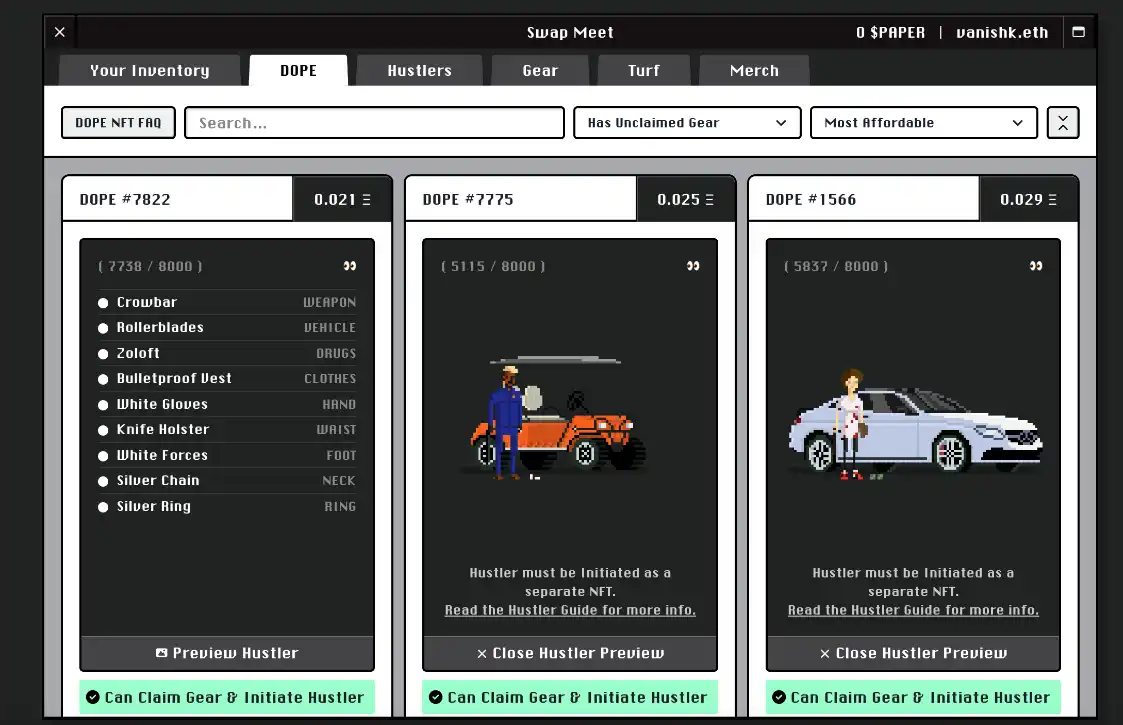Click the White Forces item name

pos(163,455)
